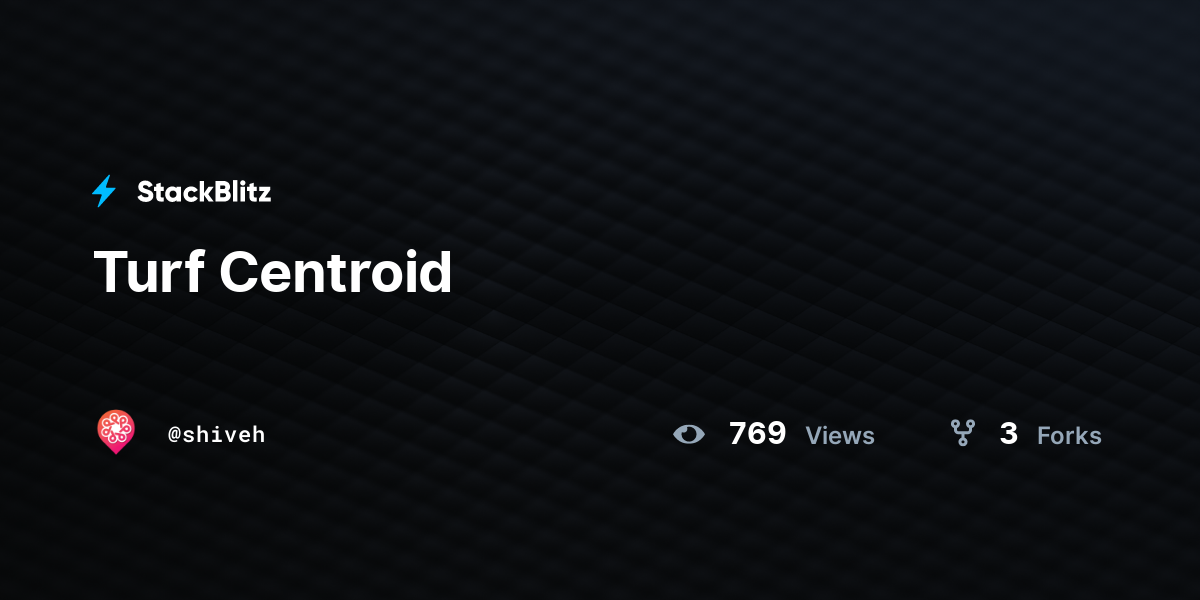Click the at-sign handle shiveh text
This screenshot has height=600, width=1200.
tap(217, 434)
